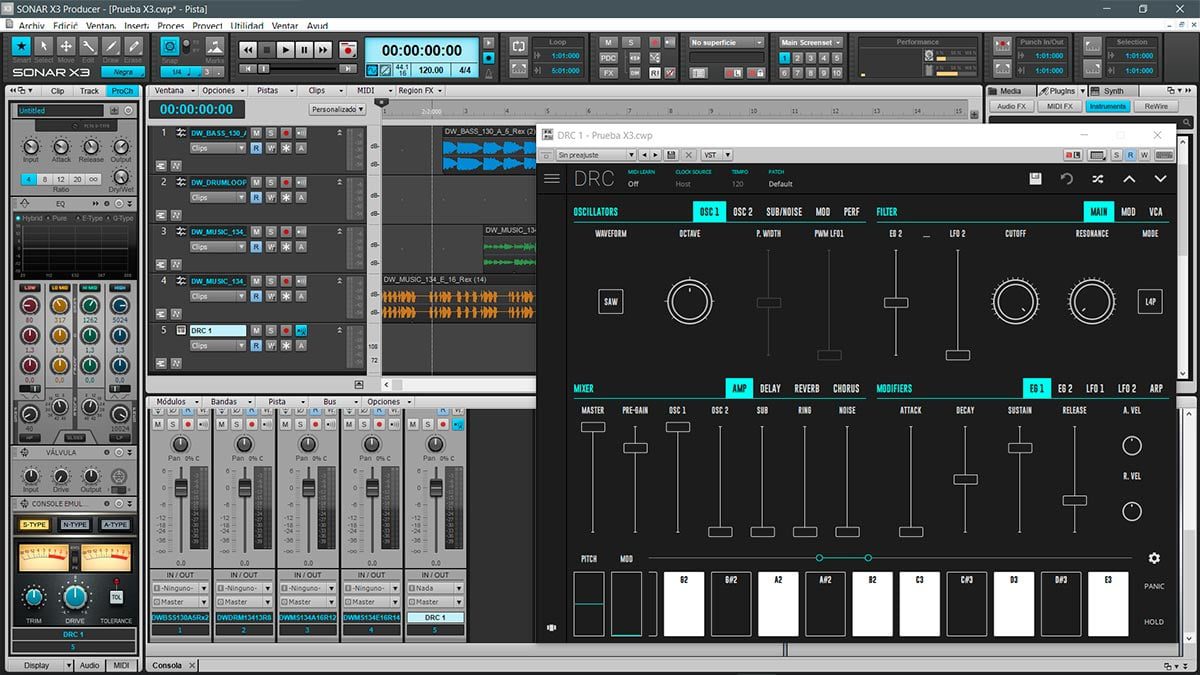1200x675 pixels.
Task: Solo track 2 DW_DRUMLOOP
Action: click(271, 182)
